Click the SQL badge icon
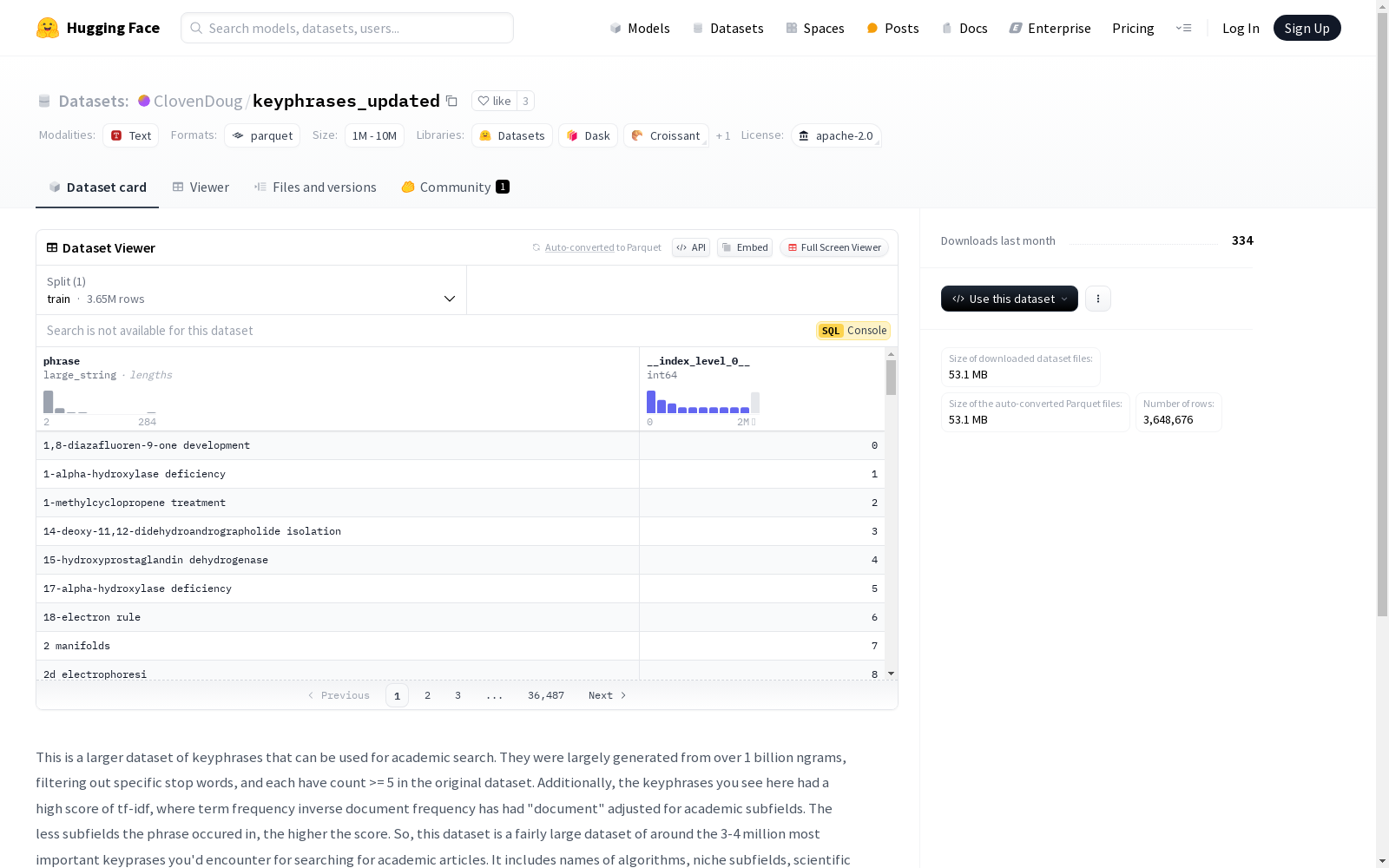This screenshot has height=868, width=1389. 831,331
